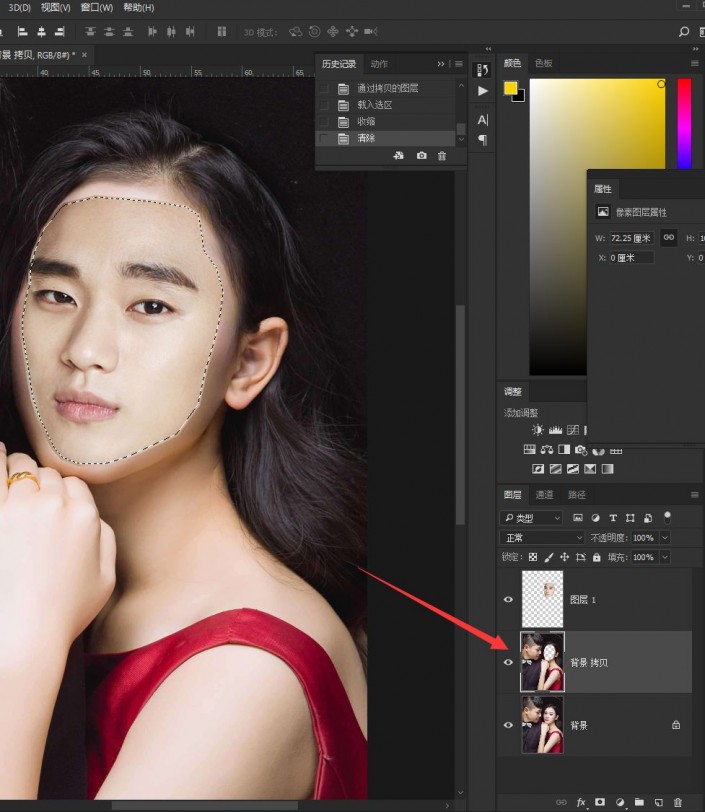
Task: Expand the opacity 100% dropdown arrow
Action: [665, 538]
